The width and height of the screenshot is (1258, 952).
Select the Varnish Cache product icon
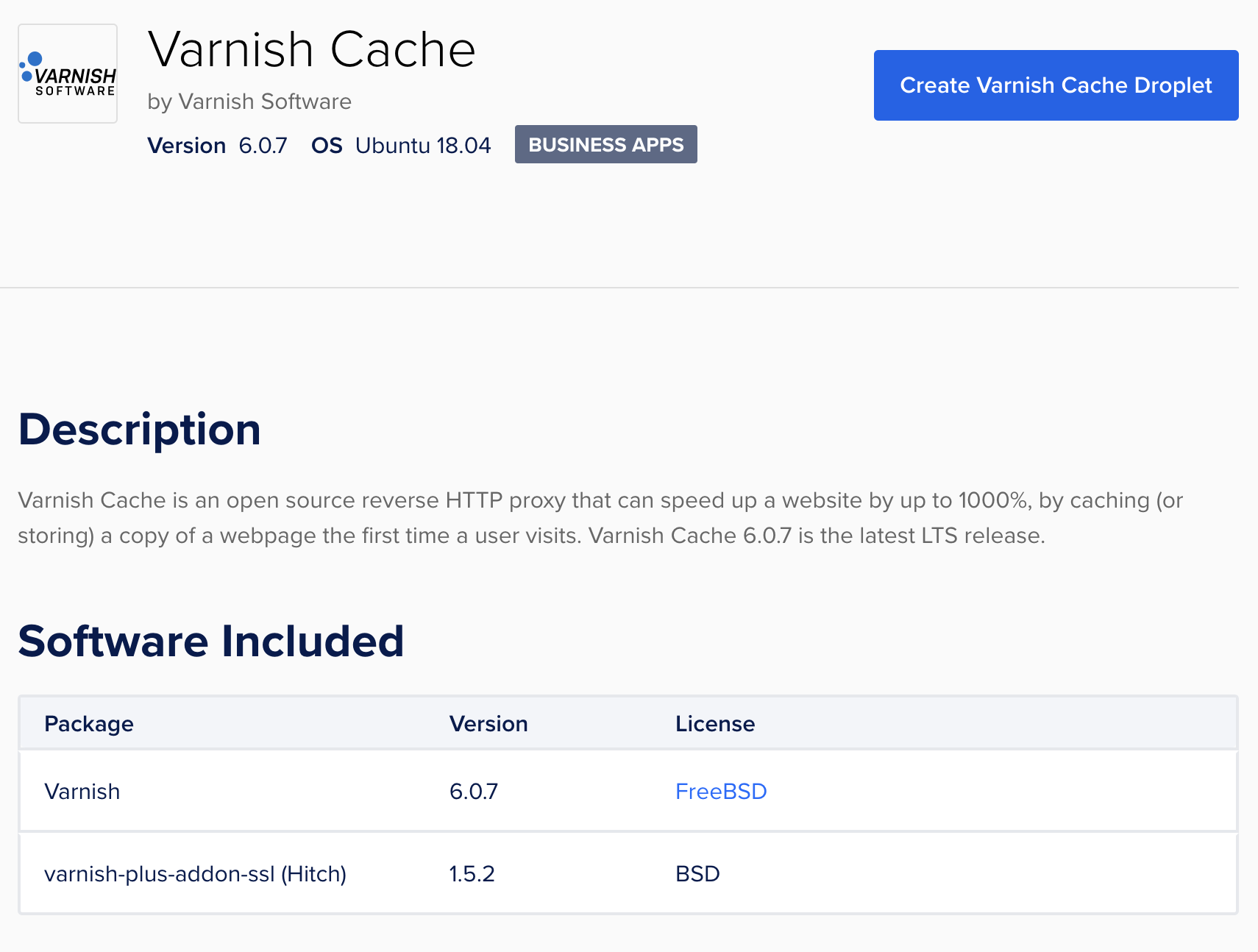point(67,73)
